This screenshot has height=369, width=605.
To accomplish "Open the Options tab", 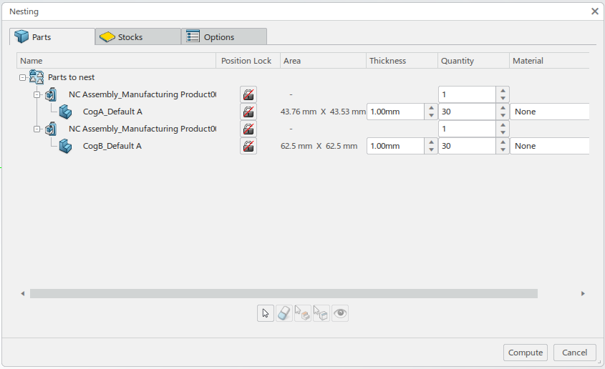I will click(x=224, y=37).
